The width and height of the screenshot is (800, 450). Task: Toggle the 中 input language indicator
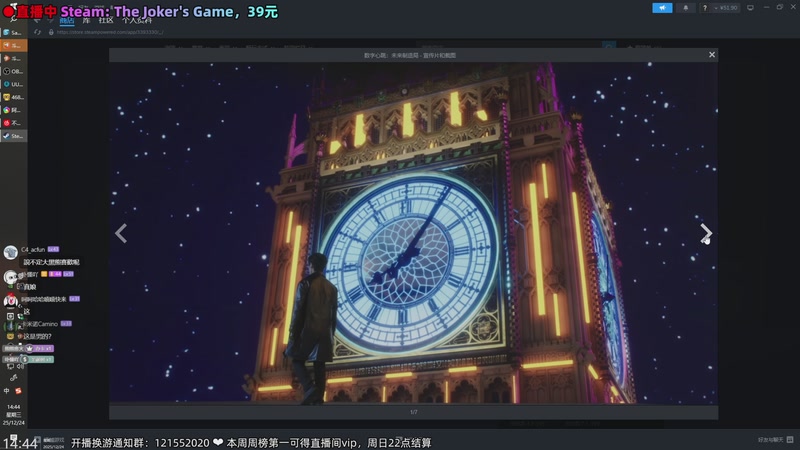coord(7,391)
